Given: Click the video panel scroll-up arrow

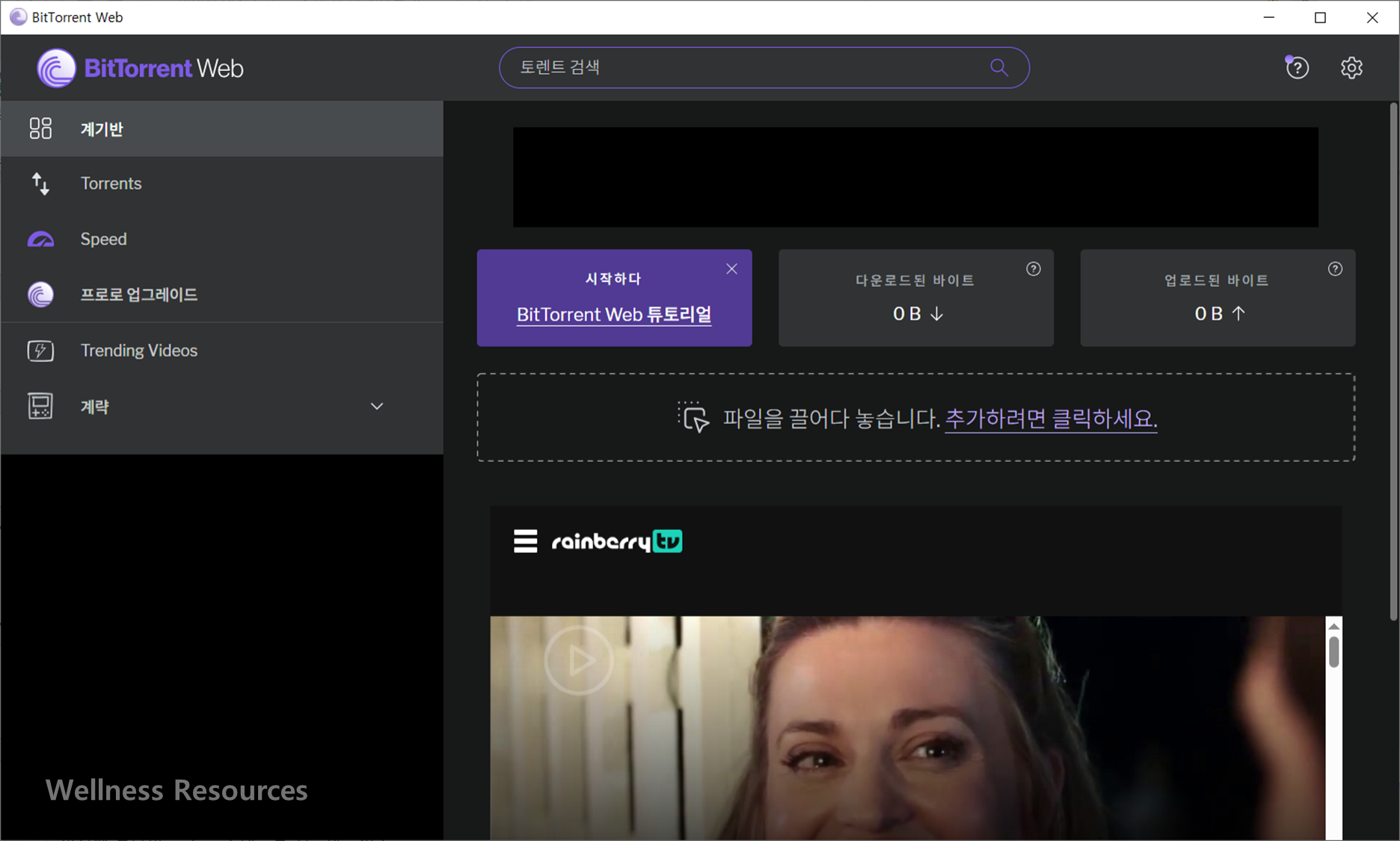Looking at the screenshot, I should 1333,626.
